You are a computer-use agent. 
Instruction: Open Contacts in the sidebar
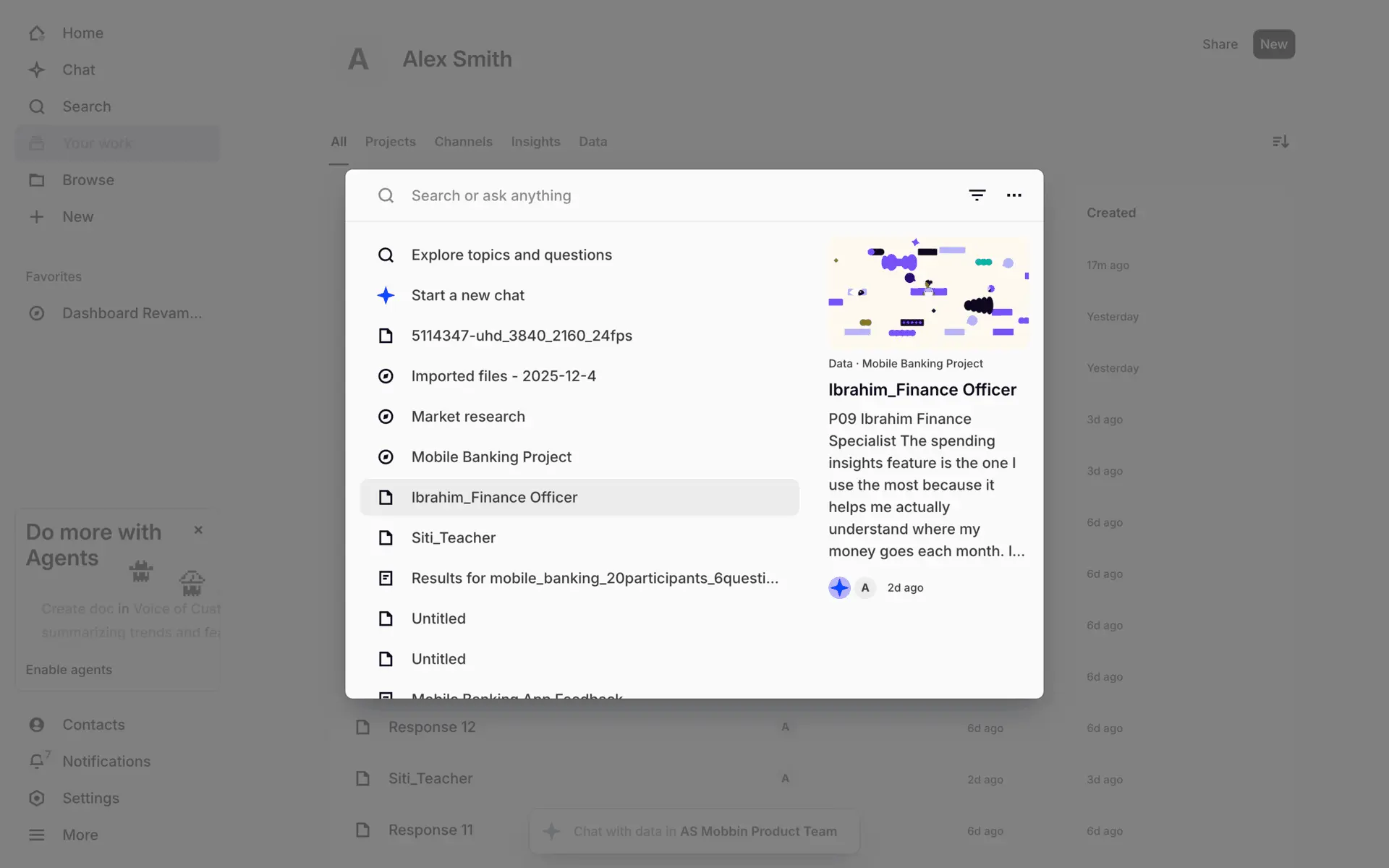pyautogui.click(x=93, y=724)
